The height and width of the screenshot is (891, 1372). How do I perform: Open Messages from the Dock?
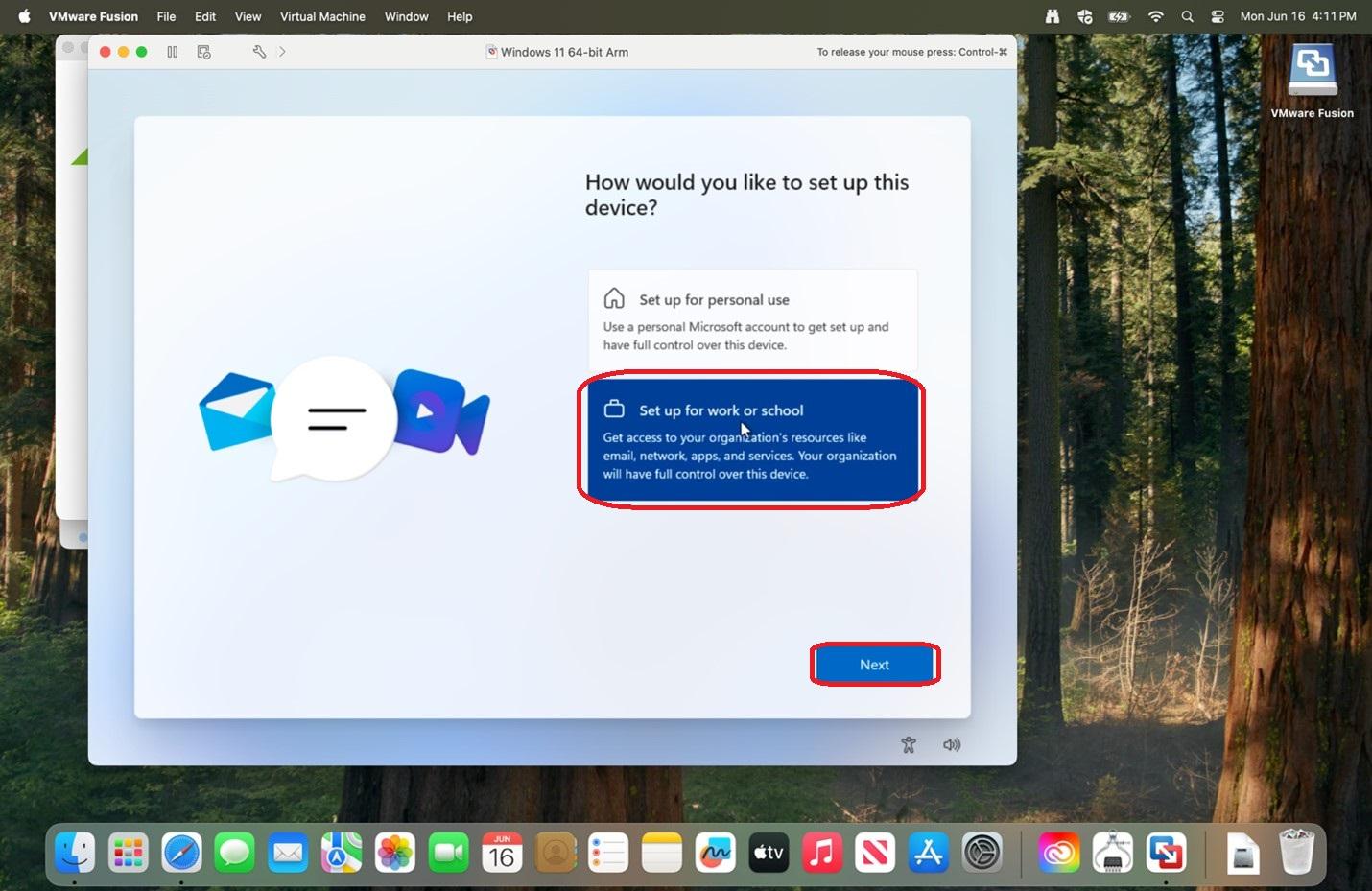(x=234, y=852)
